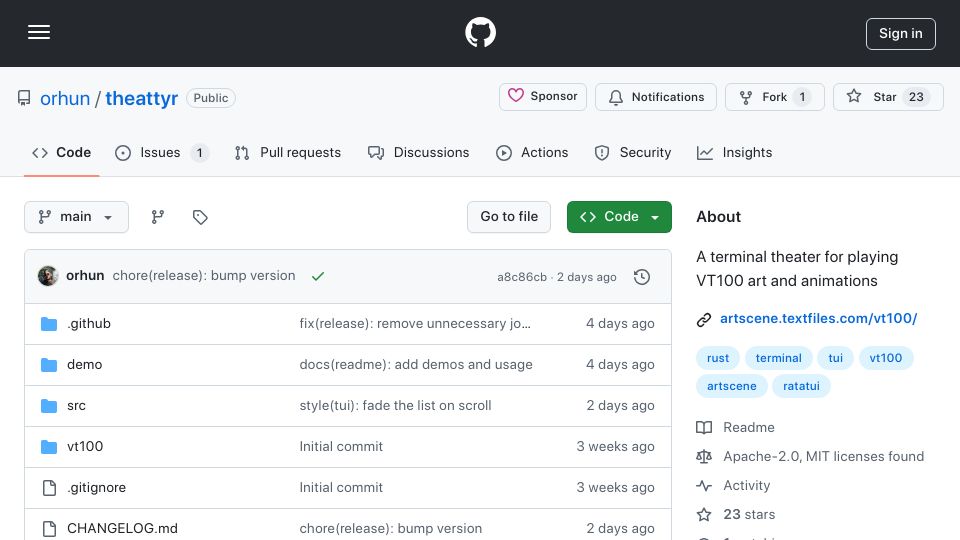This screenshot has height=540, width=960.
Task: Click the Public visibility label
Action: [x=211, y=98]
